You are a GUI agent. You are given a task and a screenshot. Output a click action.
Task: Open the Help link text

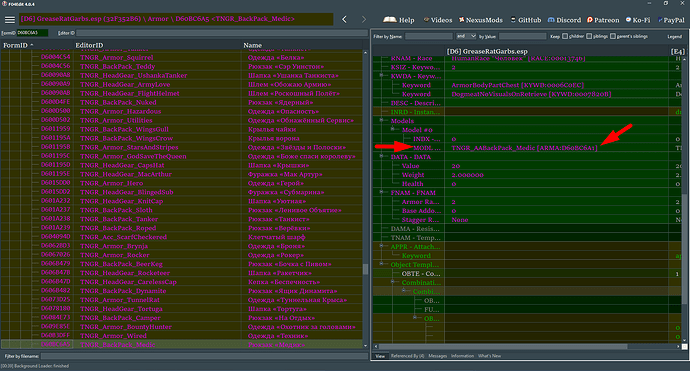coord(406,20)
